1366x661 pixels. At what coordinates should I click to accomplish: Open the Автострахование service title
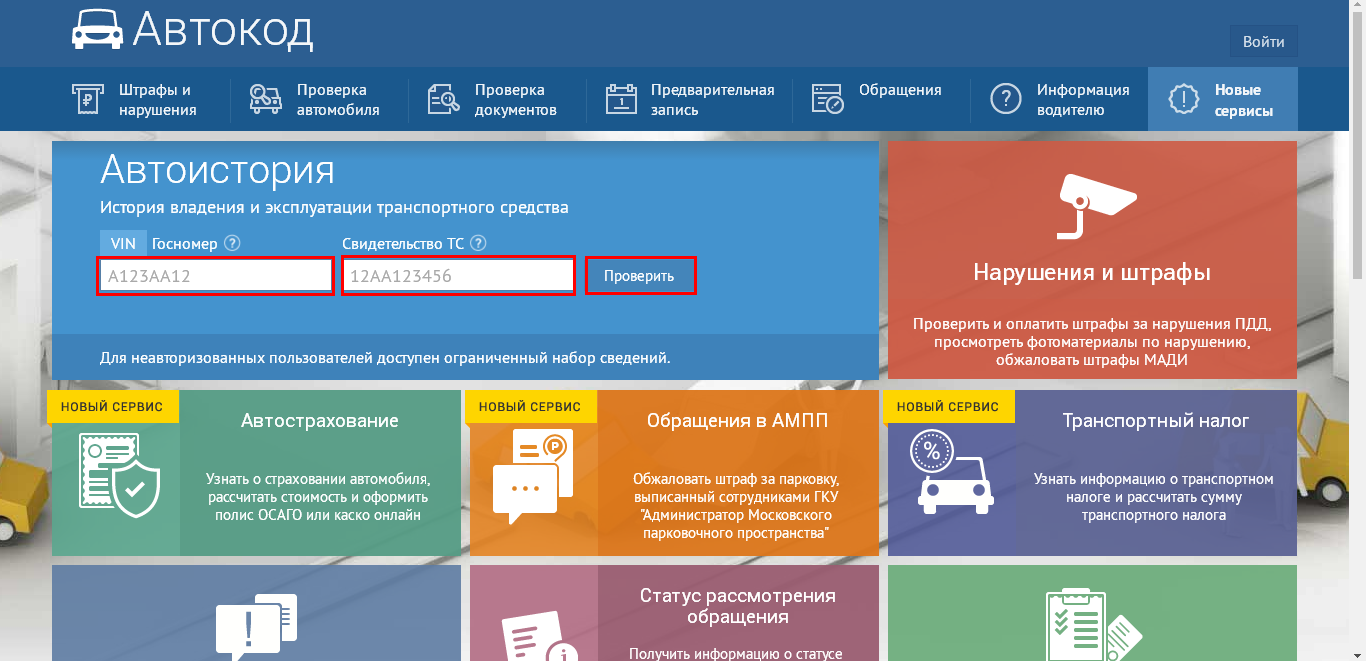[x=320, y=421]
